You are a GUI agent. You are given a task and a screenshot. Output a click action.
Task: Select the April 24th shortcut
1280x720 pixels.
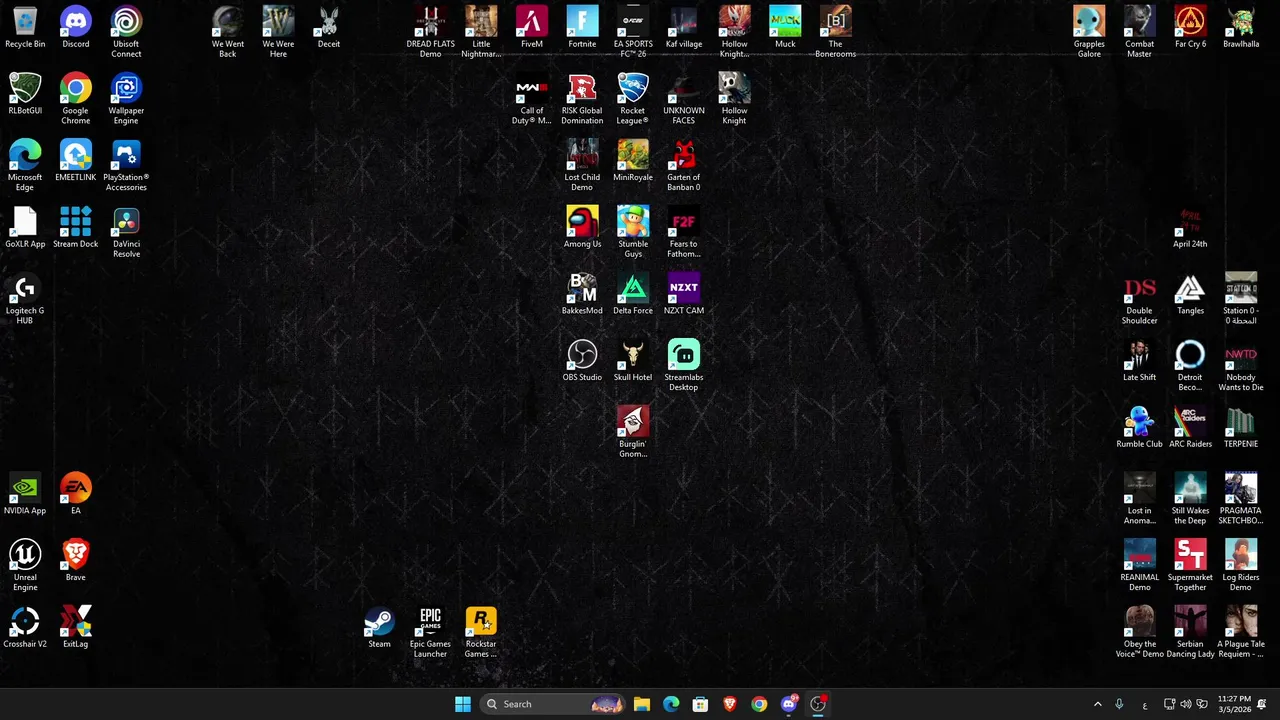[1190, 228]
